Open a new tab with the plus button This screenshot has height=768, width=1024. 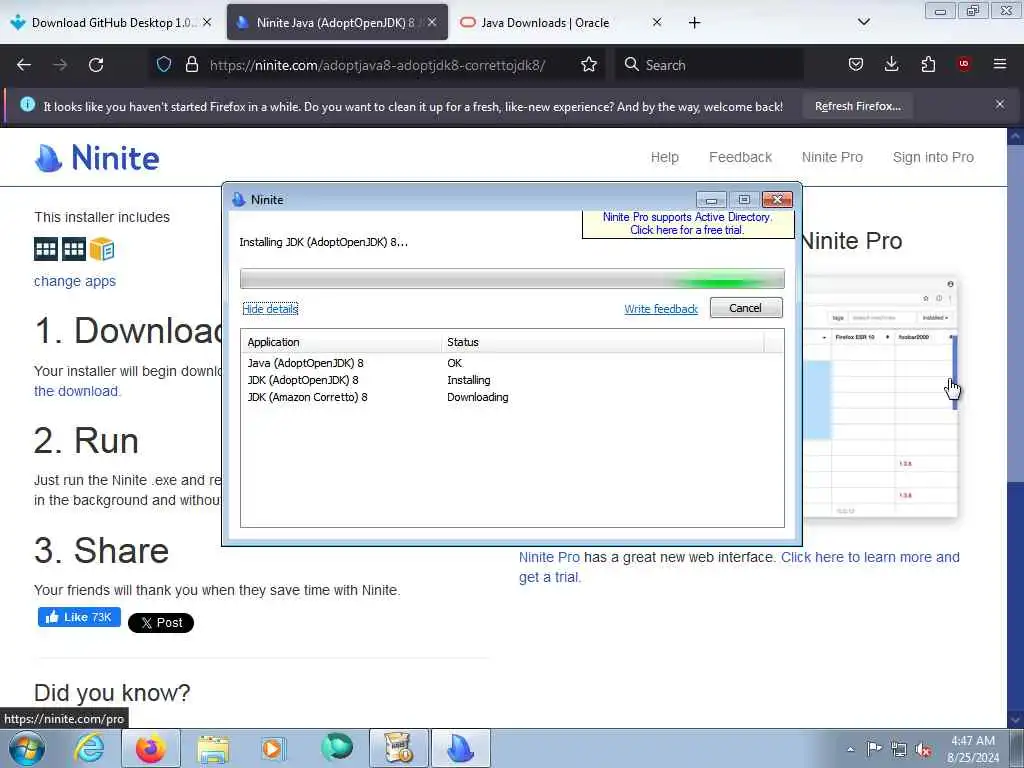tap(694, 23)
